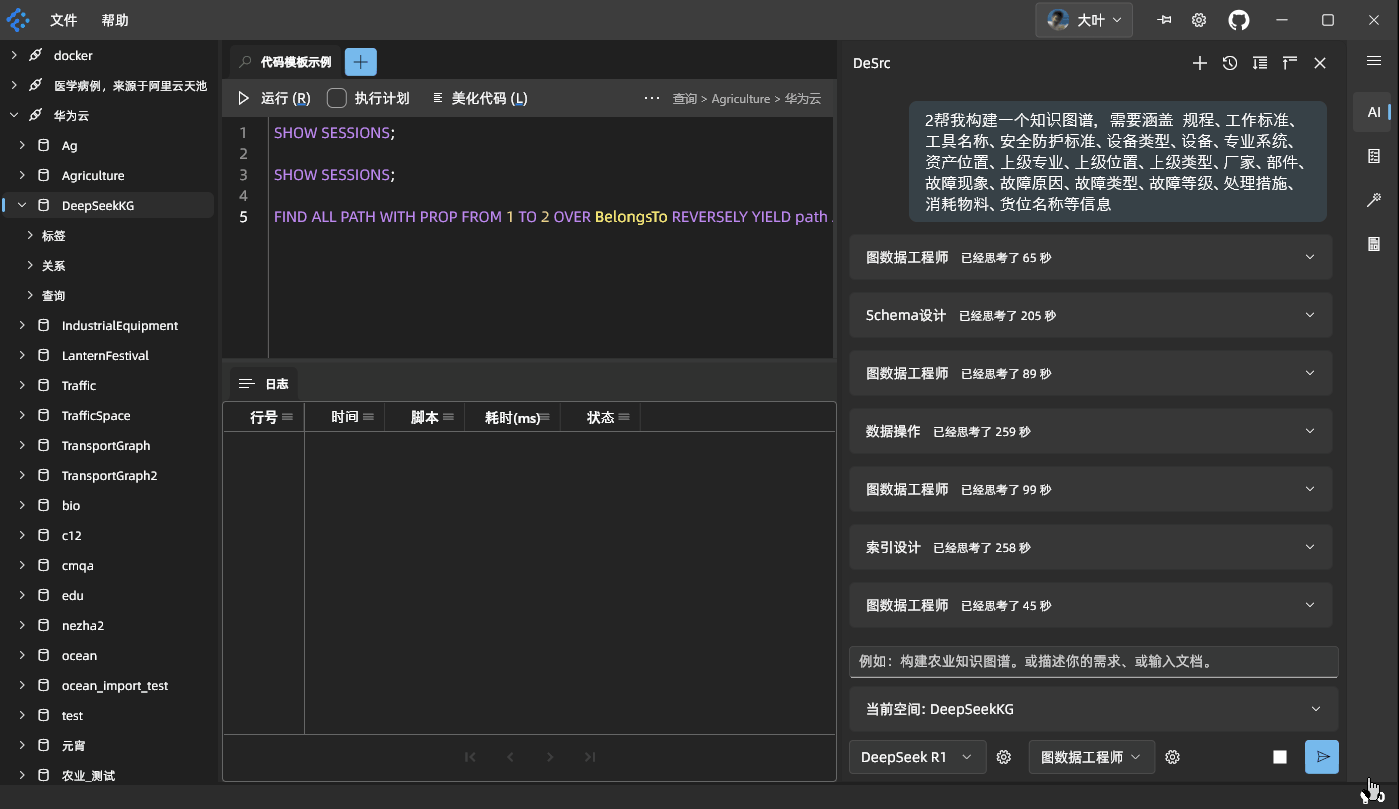
Task: Click in the chat prompt input field
Action: coord(1093,661)
